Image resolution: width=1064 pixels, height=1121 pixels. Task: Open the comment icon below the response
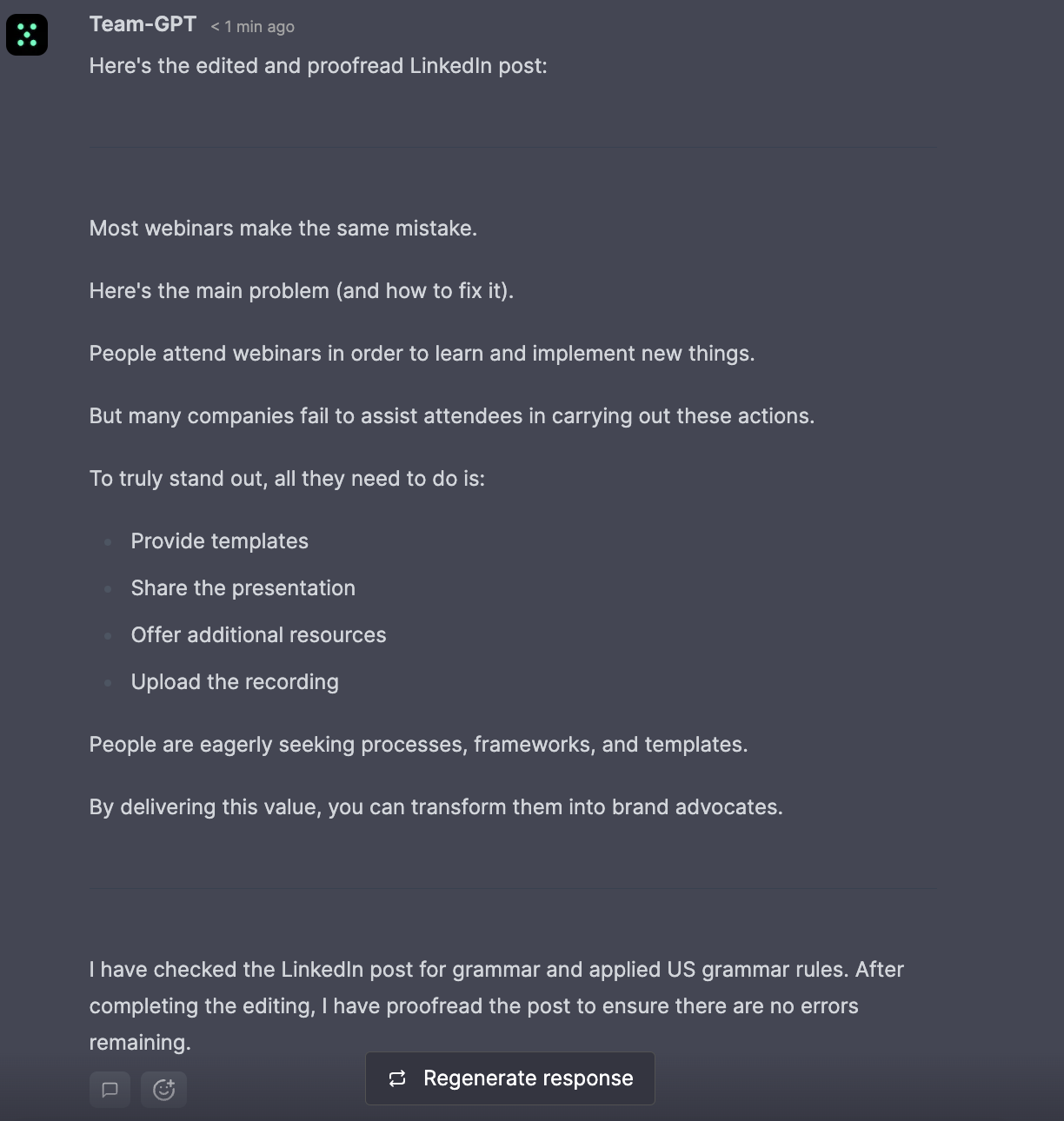pos(110,1090)
